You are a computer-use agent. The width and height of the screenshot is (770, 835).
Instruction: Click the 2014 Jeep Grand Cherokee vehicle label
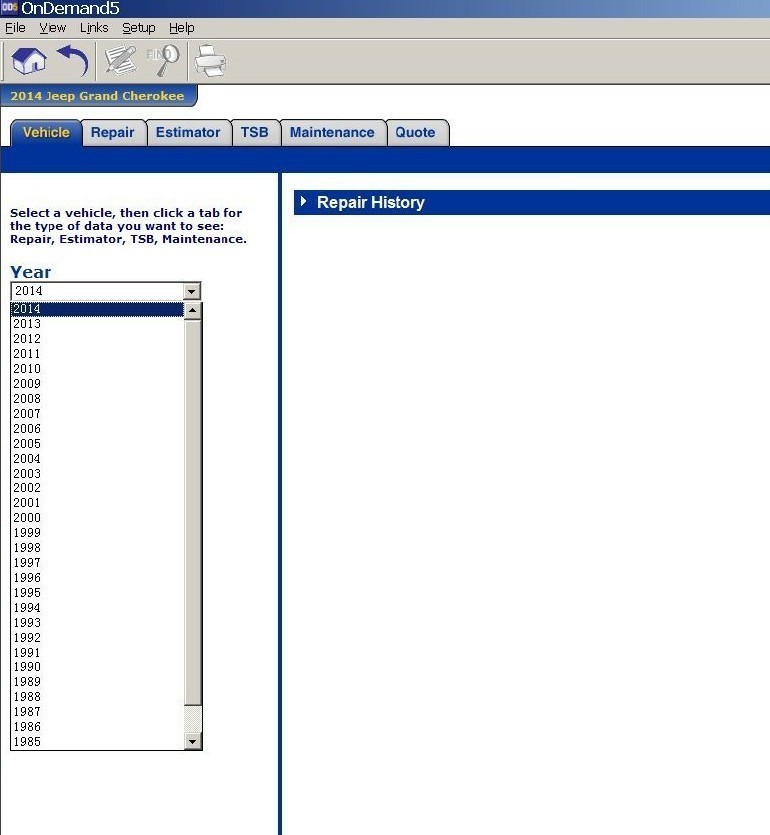pos(98,96)
